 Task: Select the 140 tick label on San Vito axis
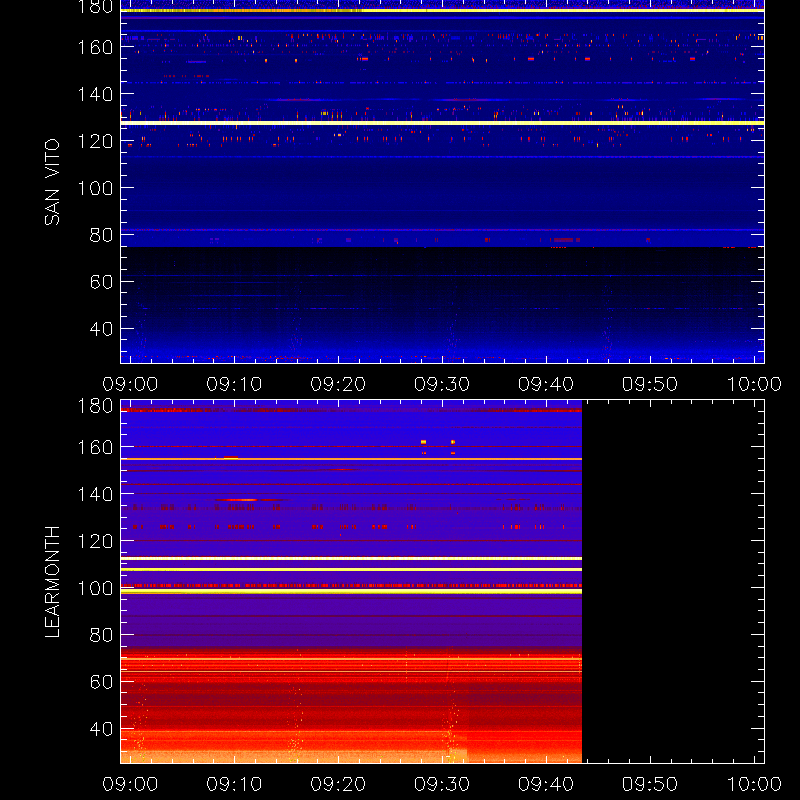95,94
